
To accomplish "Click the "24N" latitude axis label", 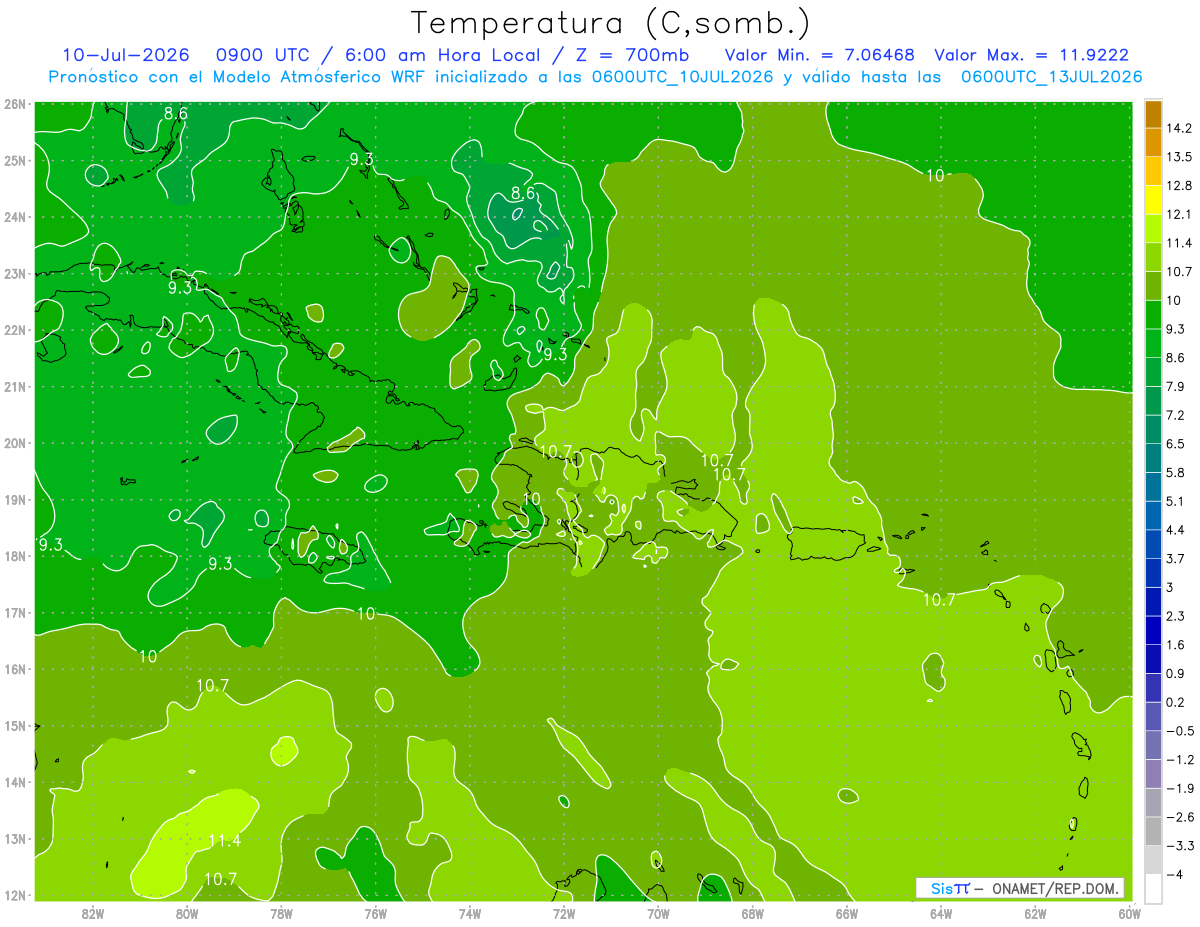I will click(15, 217).
